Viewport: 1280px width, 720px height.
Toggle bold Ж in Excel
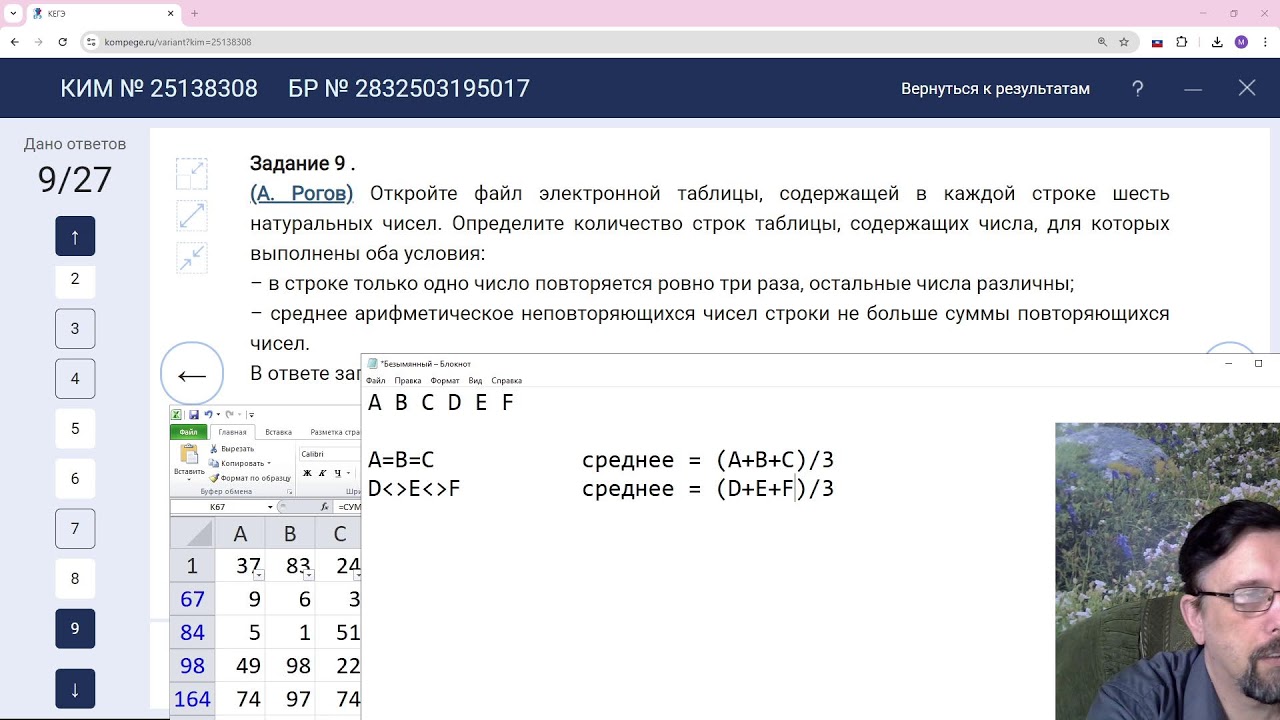tap(307, 473)
